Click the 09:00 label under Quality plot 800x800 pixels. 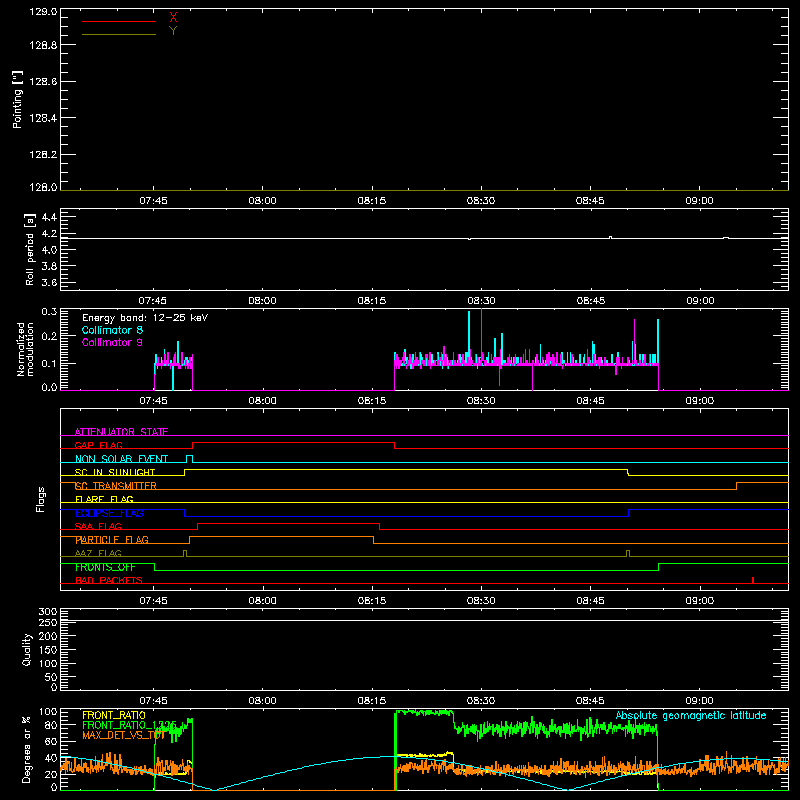tap(699, 701)
